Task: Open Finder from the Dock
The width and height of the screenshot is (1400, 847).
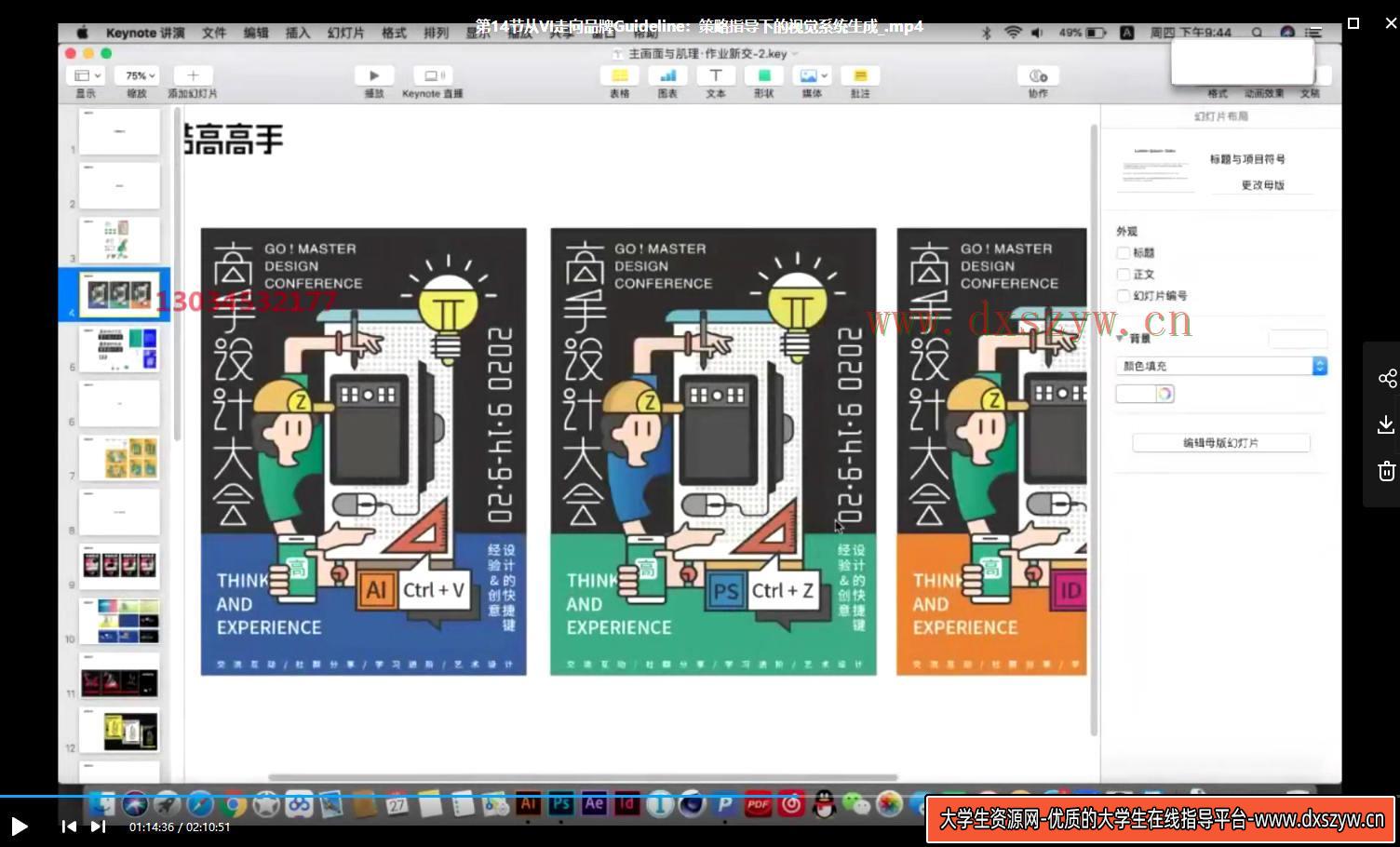Action: (x=102, y=803)
